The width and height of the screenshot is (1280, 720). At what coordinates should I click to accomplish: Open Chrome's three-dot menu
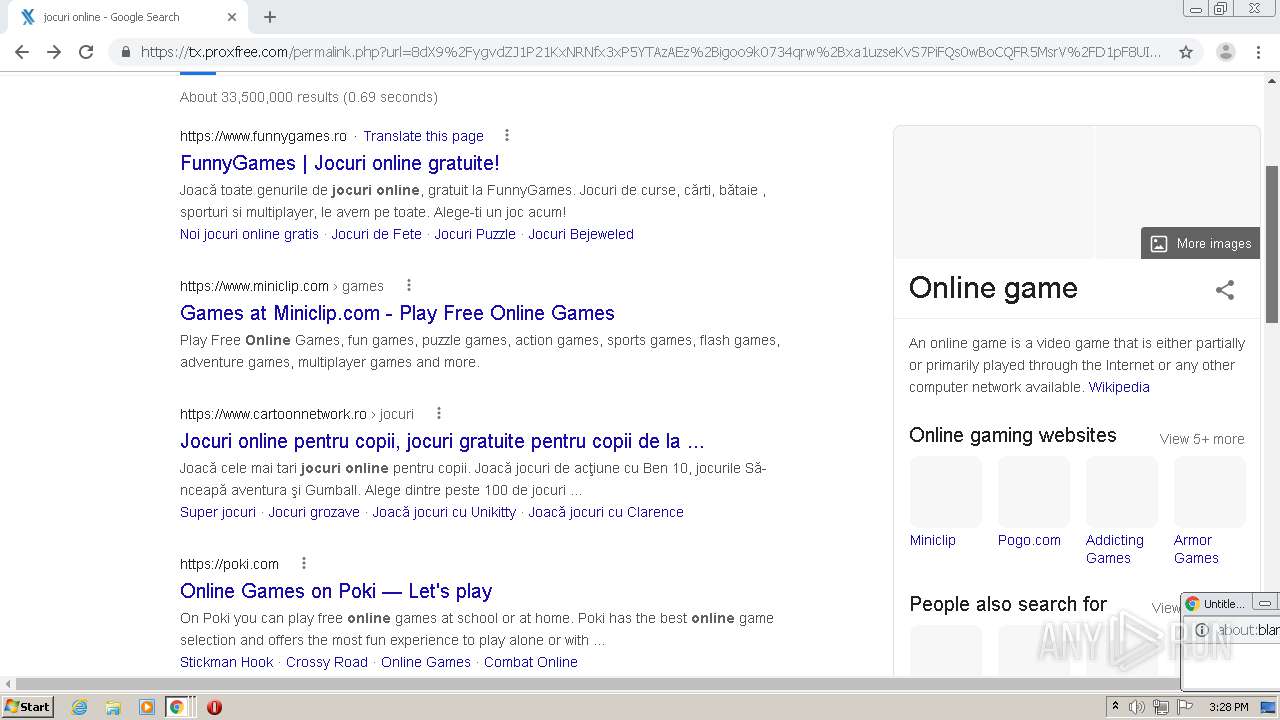point(1258,52)
